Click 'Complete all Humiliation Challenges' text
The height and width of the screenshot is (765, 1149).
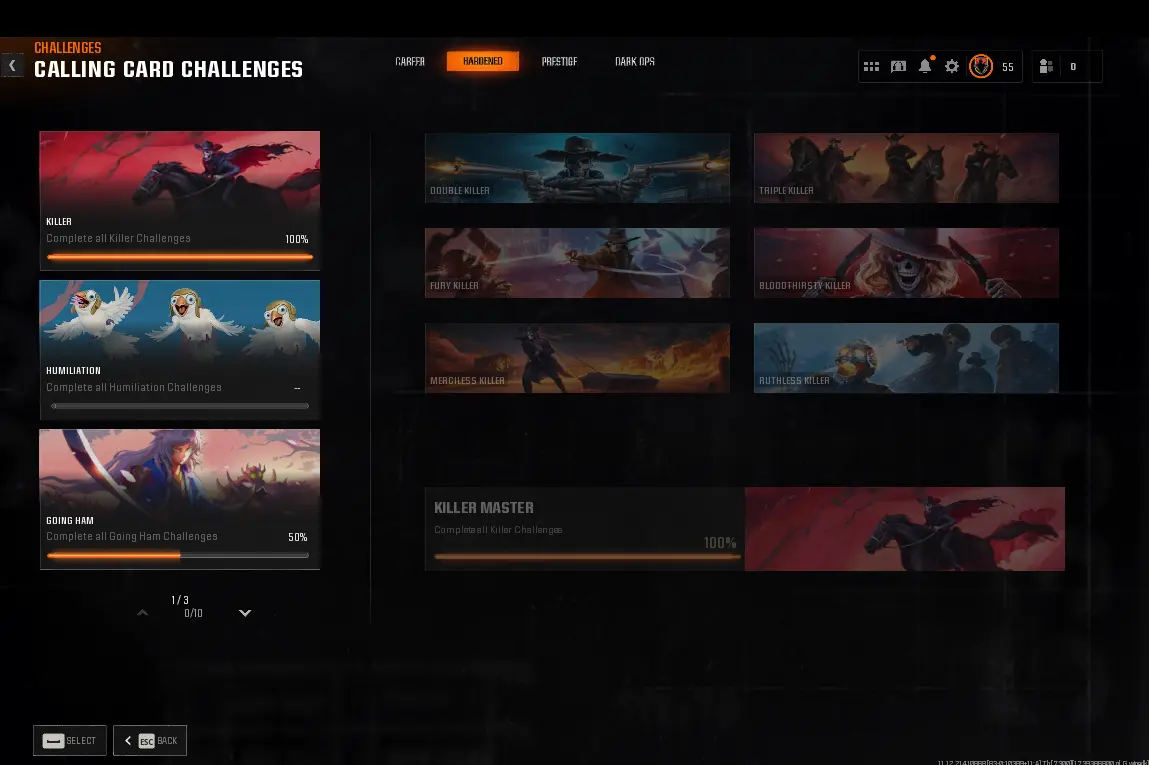point(133,387)
